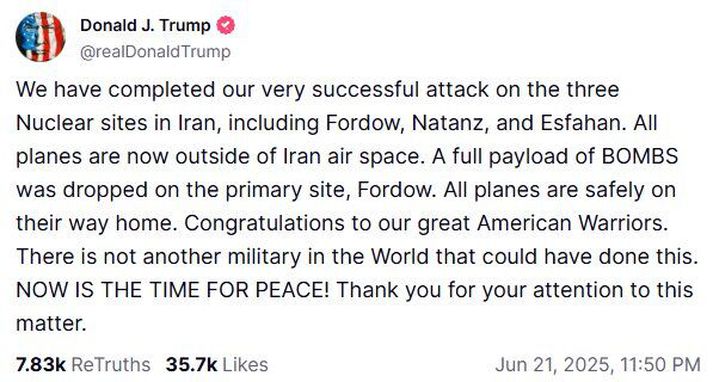Click the ReTruths label
Screen dimensions: 713x382
[x=111, y=365]
